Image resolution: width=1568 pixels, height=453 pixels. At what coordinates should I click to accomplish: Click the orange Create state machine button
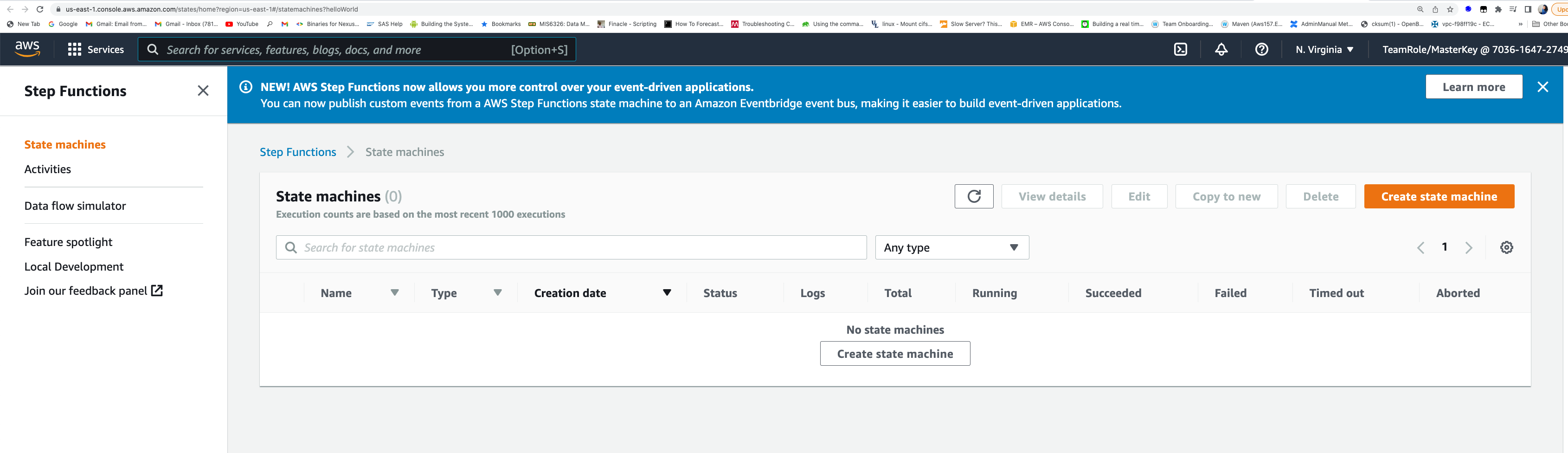point(1439,196)
